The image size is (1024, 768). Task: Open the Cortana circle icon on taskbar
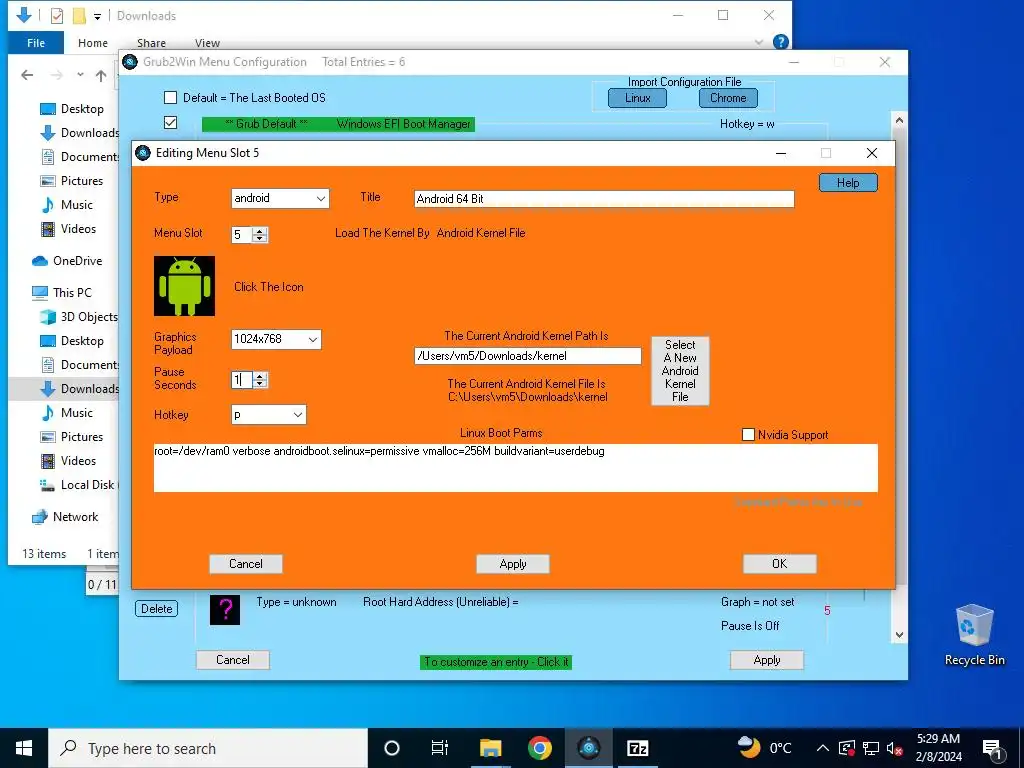[x=392, y=748]
